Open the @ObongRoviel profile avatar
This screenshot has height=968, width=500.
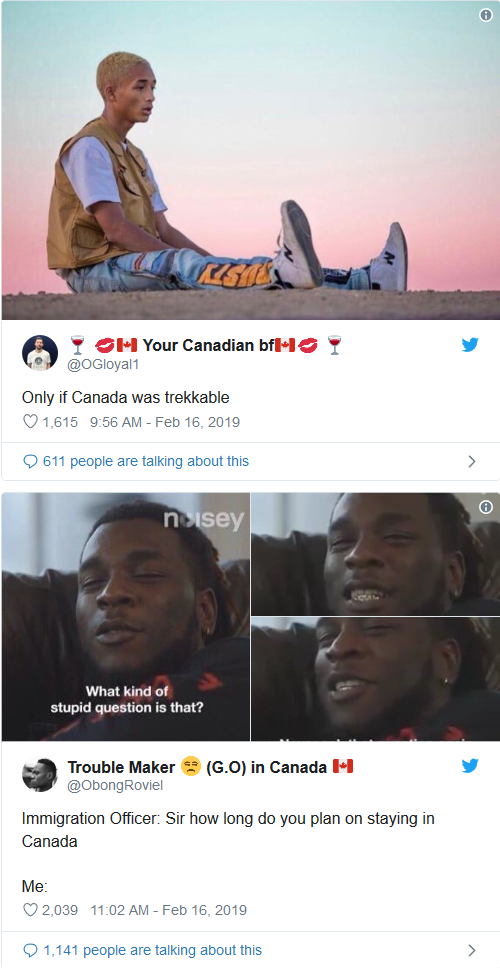click(40, 774)
